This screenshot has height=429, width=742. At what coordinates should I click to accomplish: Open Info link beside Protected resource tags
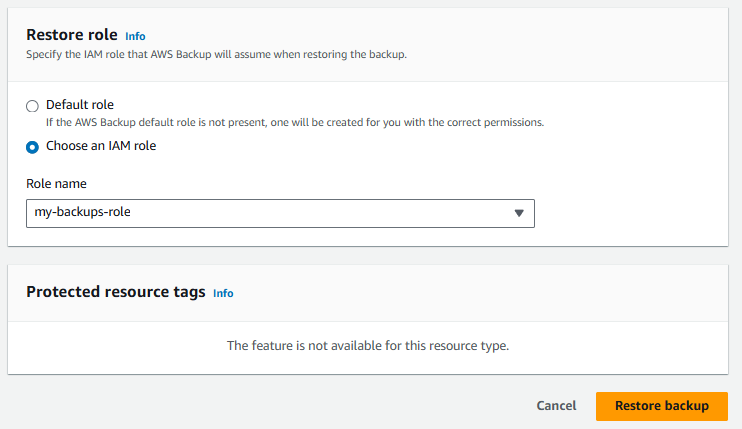[x=223, y=293]
